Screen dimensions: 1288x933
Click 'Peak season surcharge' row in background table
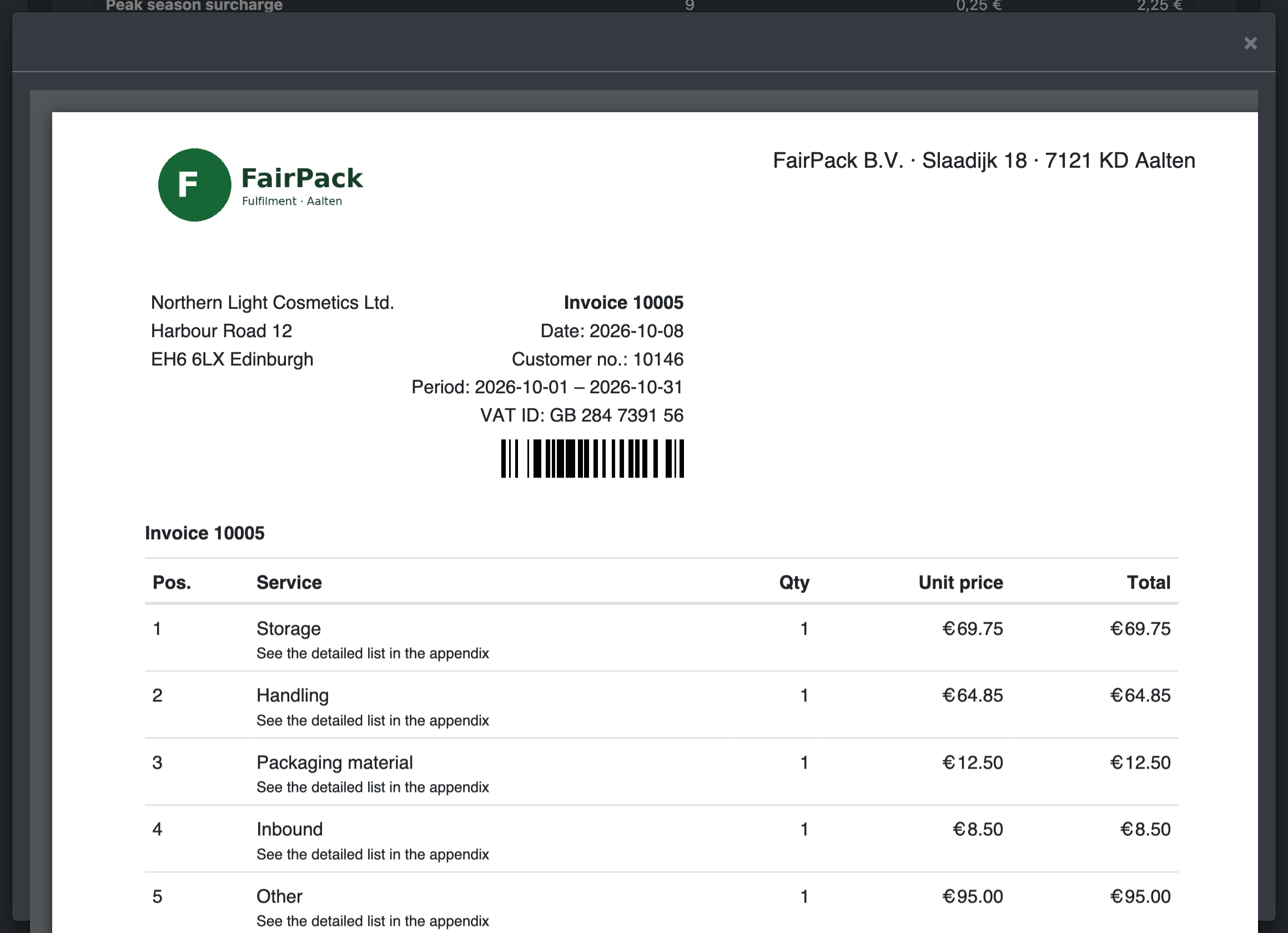coord(643,6)
